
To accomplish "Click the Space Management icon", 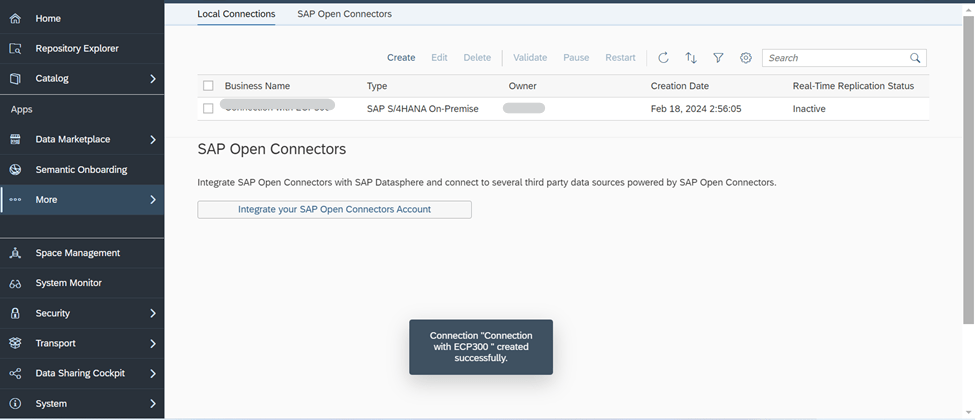I will 16,253.
